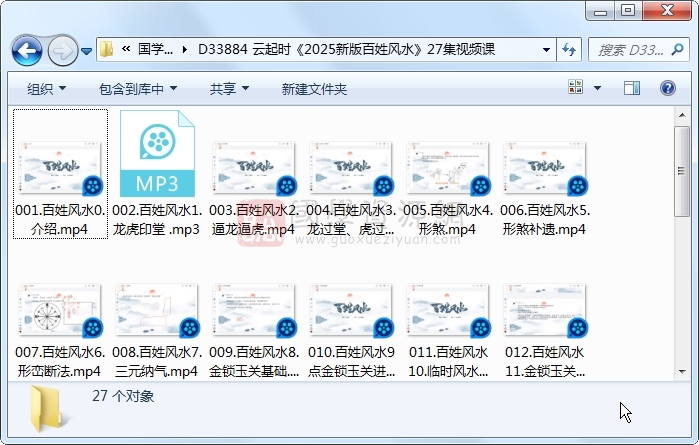Click into the search box 搜索 D33...
The width and height of the screenshot is (699, 445).
631,49
